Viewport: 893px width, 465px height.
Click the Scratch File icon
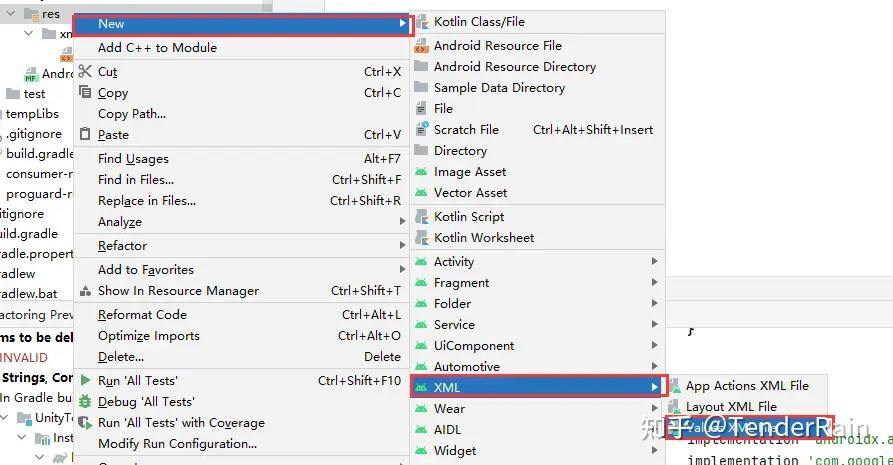421,130
